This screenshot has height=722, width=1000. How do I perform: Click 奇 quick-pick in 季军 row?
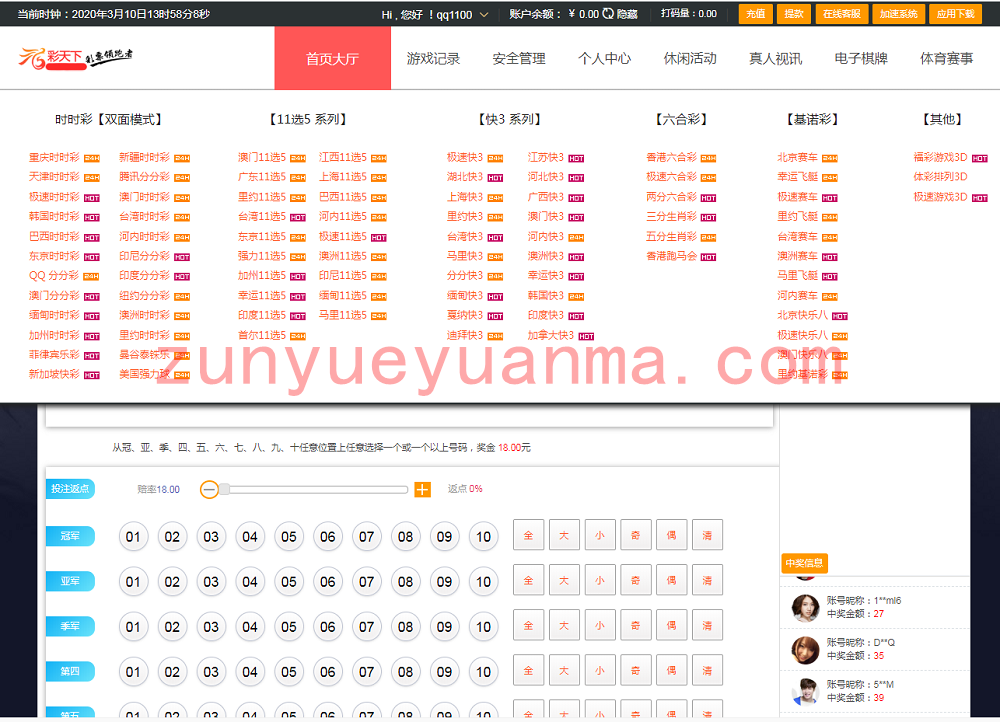(x=635, y=626)
